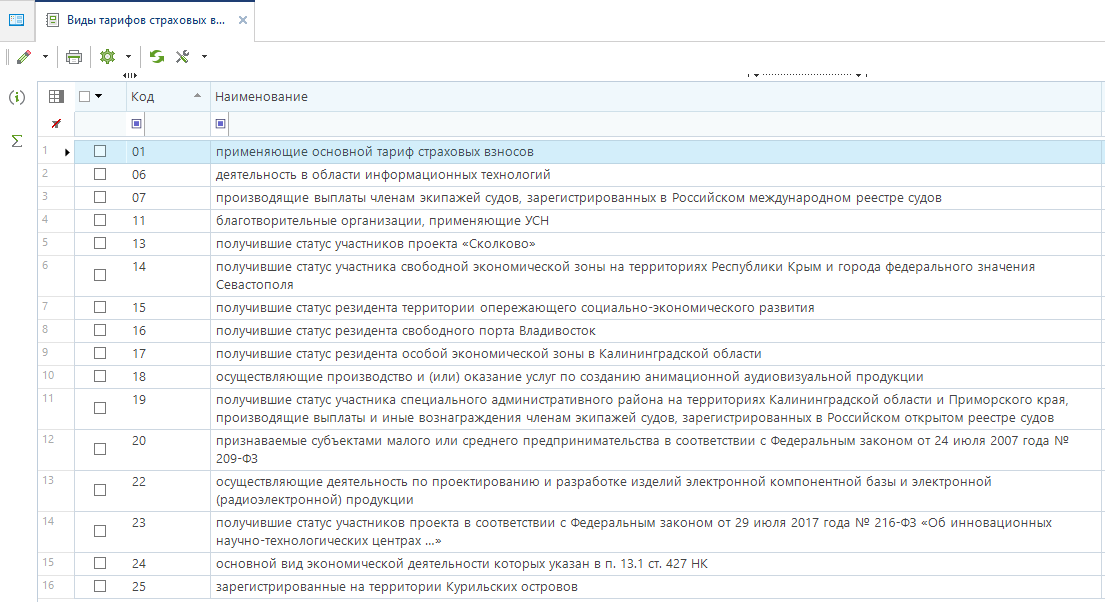Click the Наименование column header

[x=260, y=96]
